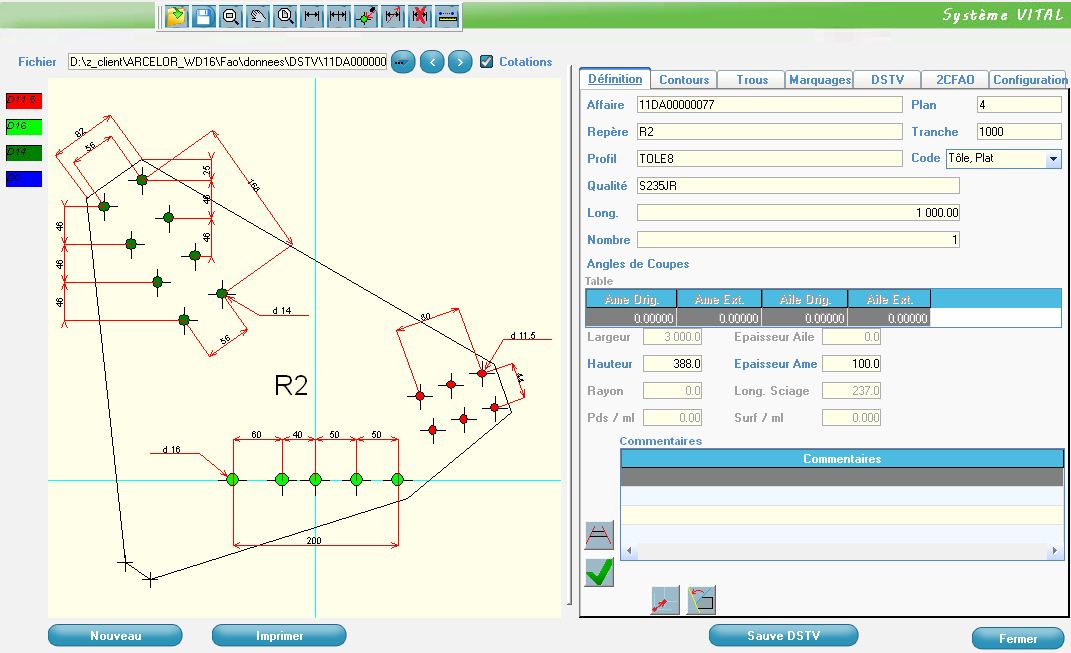Click the Nombre field showing 1
The image size is (1071, 653).
tap(798, 240)
